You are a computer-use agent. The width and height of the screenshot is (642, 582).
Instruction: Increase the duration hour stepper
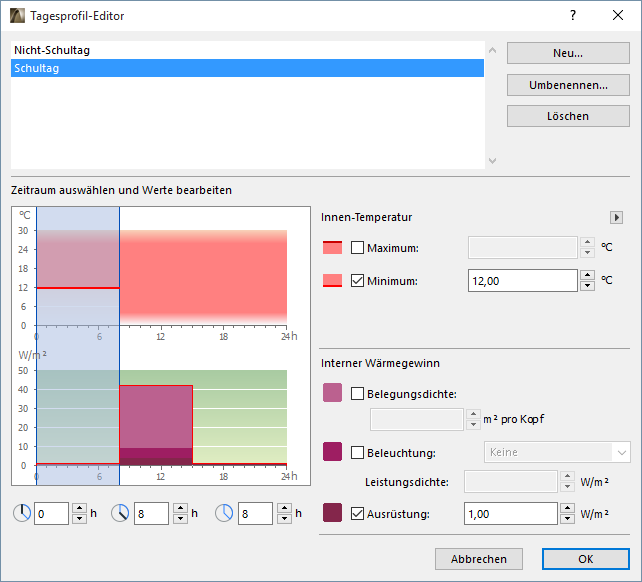click(284, 508)
